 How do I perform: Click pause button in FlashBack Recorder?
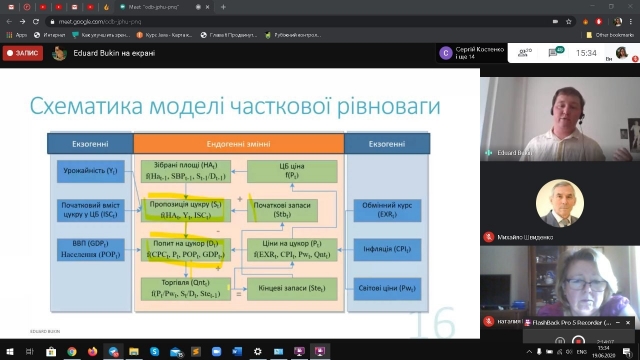(x=560, y=340)
